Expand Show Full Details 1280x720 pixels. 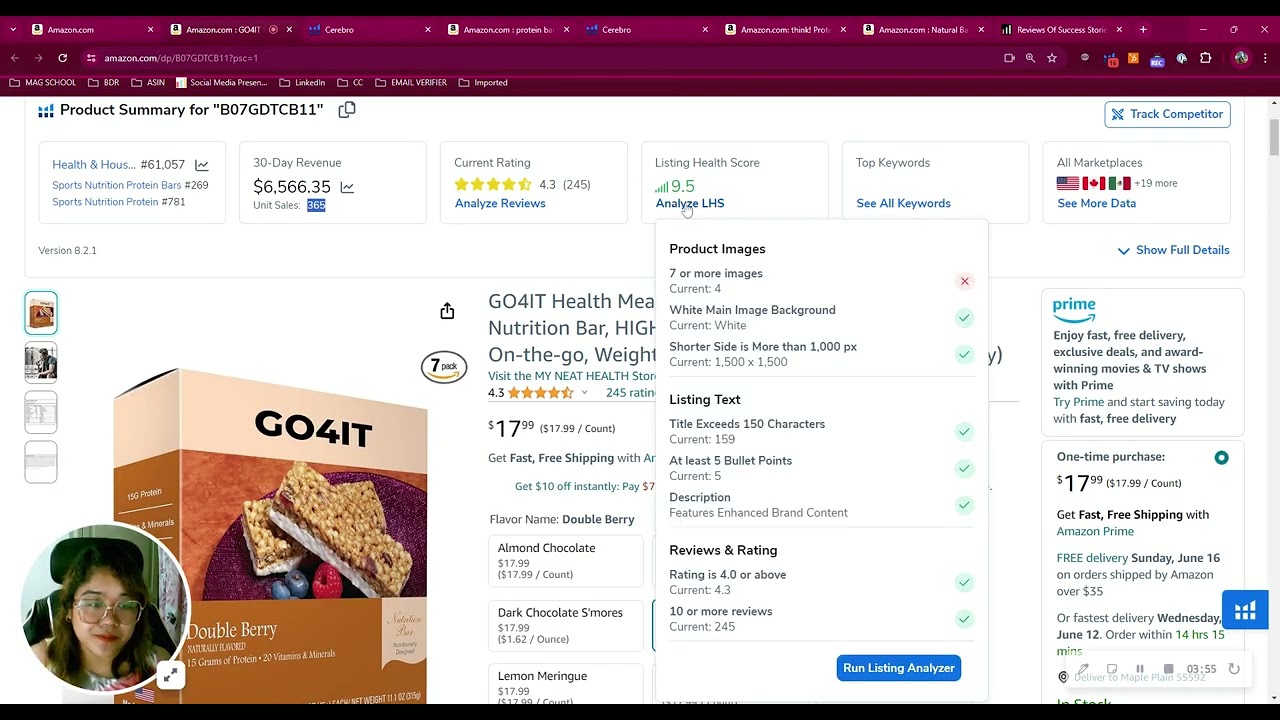1173,250
